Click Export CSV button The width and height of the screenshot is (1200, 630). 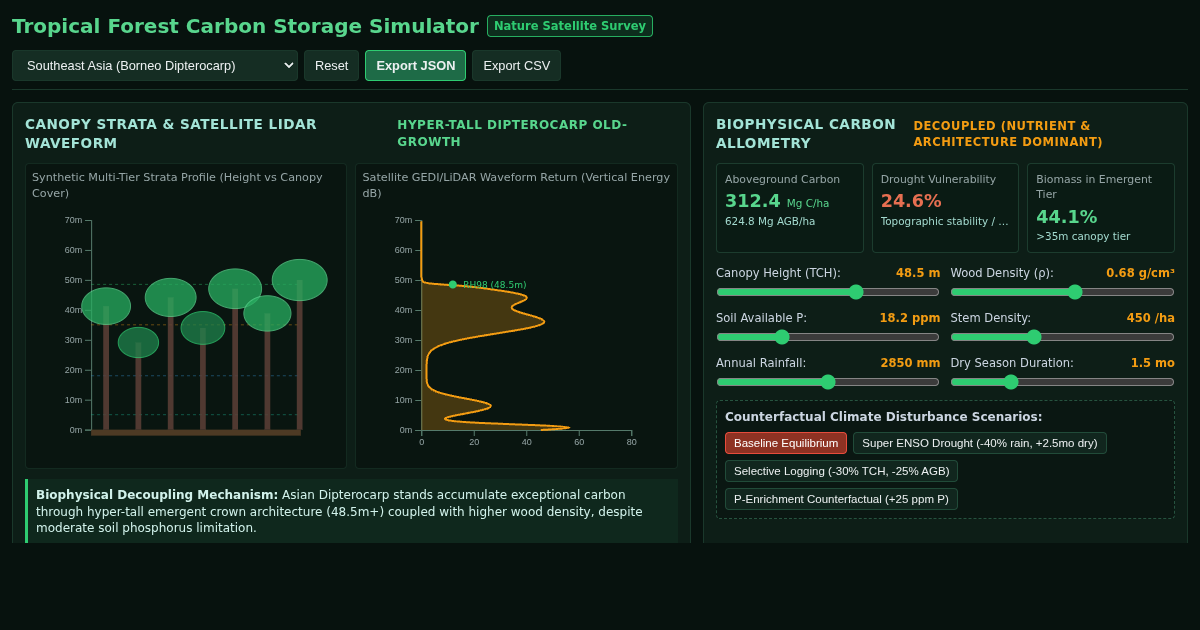coord(516,66)
